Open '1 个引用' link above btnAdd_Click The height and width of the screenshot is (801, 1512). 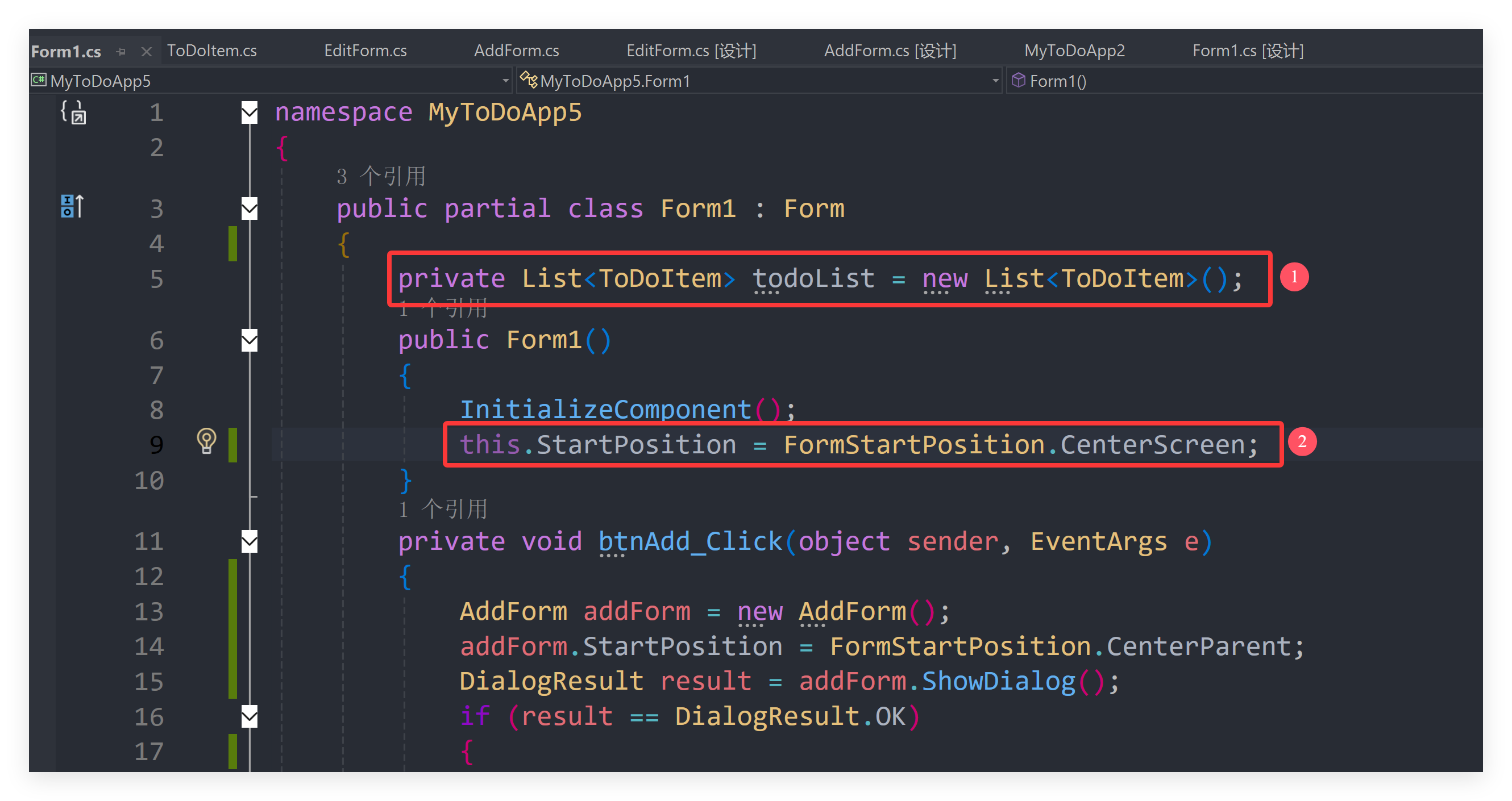pyautogui.click(x=443, y=509)
